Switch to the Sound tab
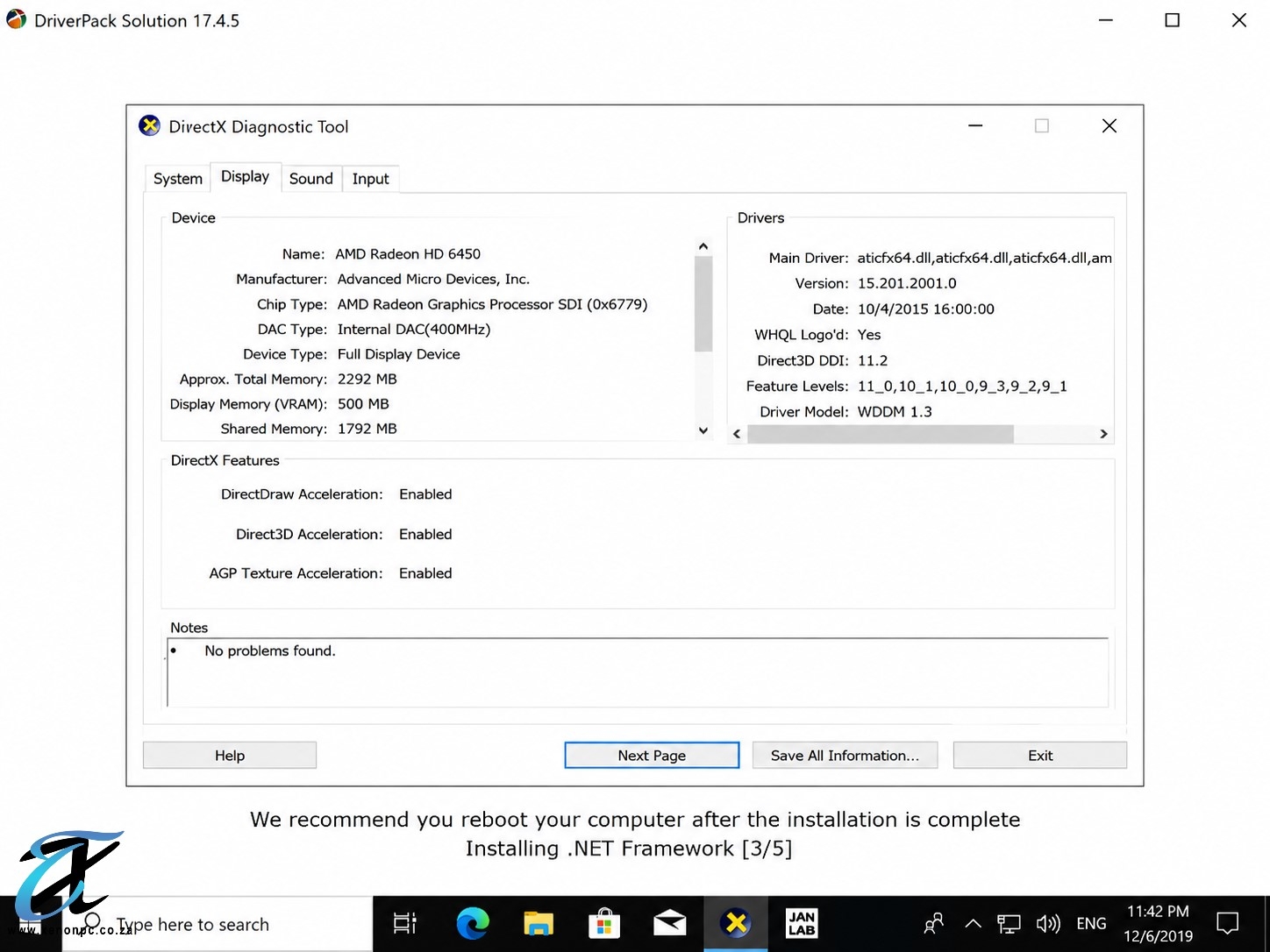 (311, 179)
